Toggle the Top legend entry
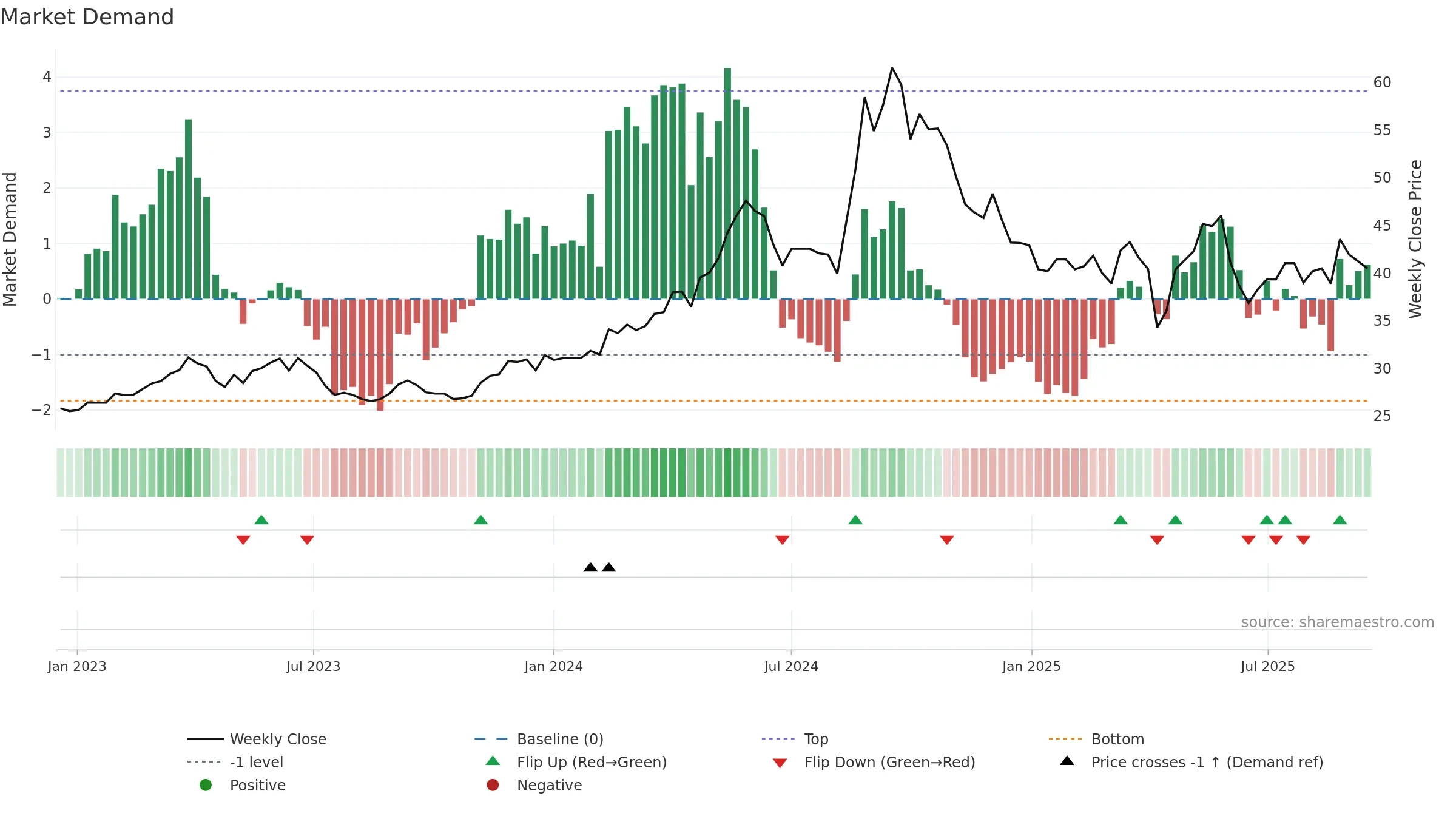Screen dimensions: 1456x819 click(x=795, y=739)
